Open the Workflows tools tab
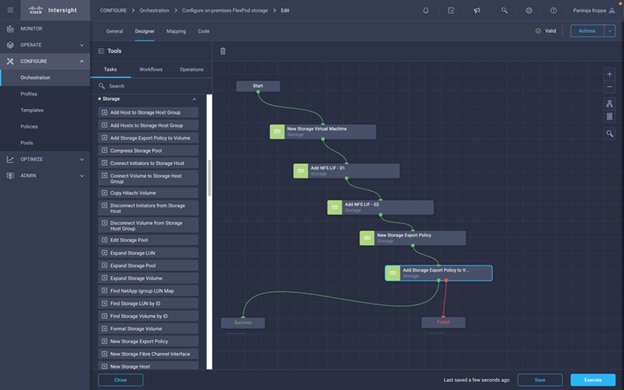Image resolution: width=624 pixels, height=390 pixels. pos(151,69)
